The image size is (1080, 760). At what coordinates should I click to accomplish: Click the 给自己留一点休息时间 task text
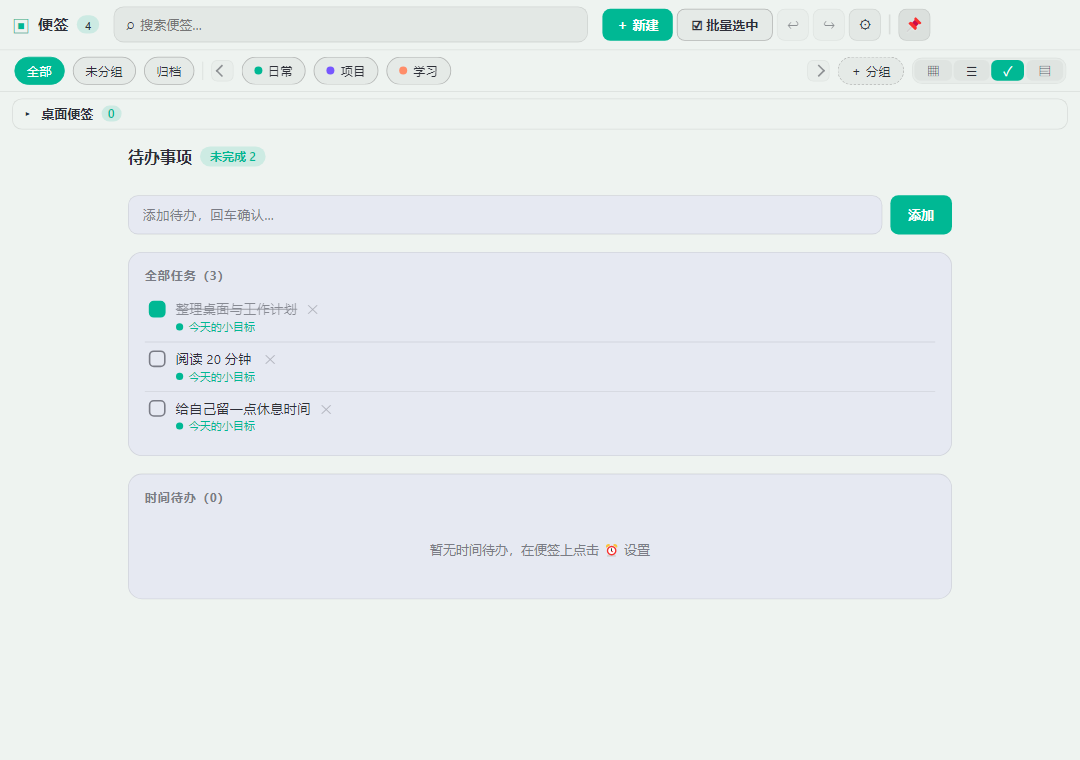(x=243, y=409)
